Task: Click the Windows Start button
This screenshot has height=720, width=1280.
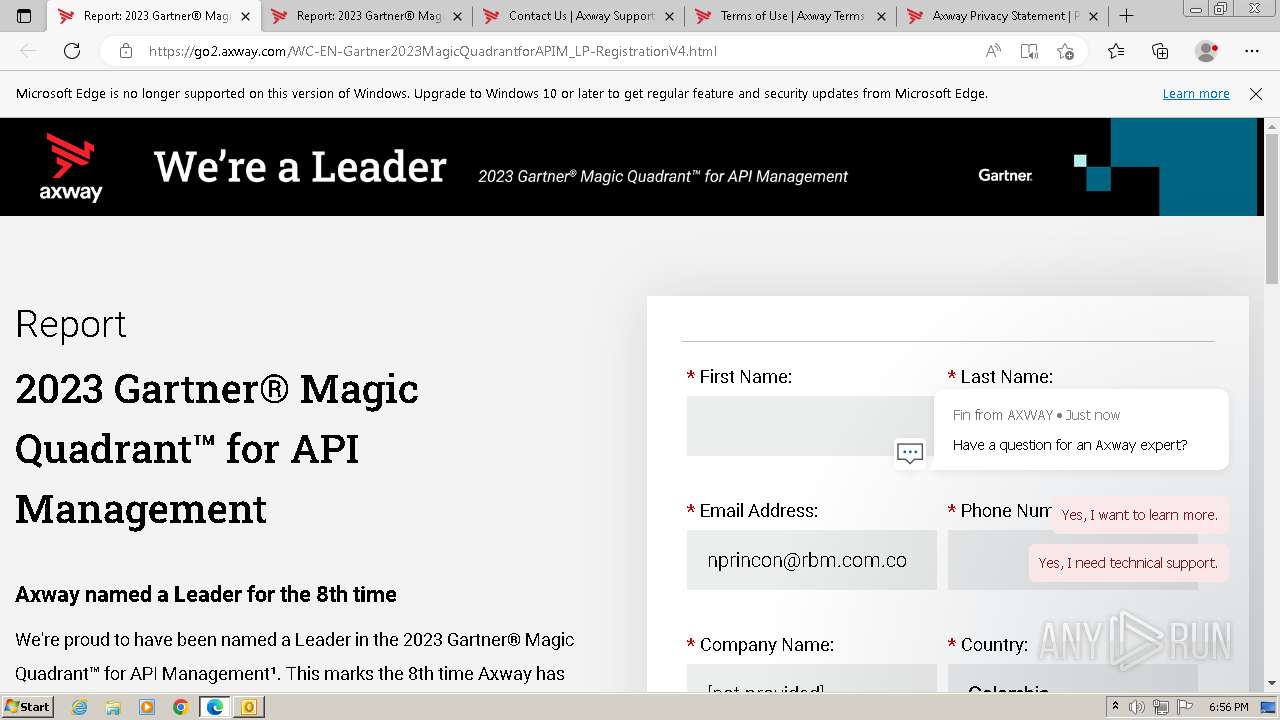Action: (x=27, y=707)
